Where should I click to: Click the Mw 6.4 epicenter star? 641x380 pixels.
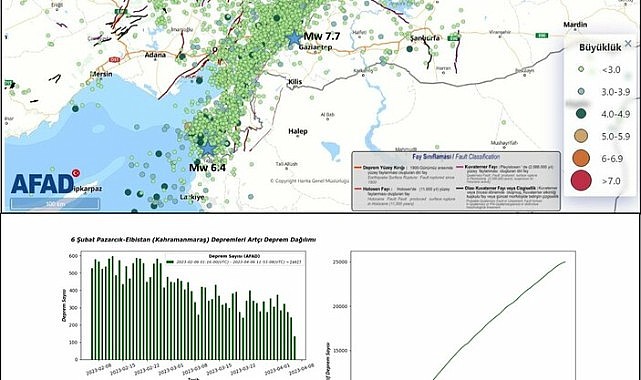pyautogui.click(x=208, y=149)
